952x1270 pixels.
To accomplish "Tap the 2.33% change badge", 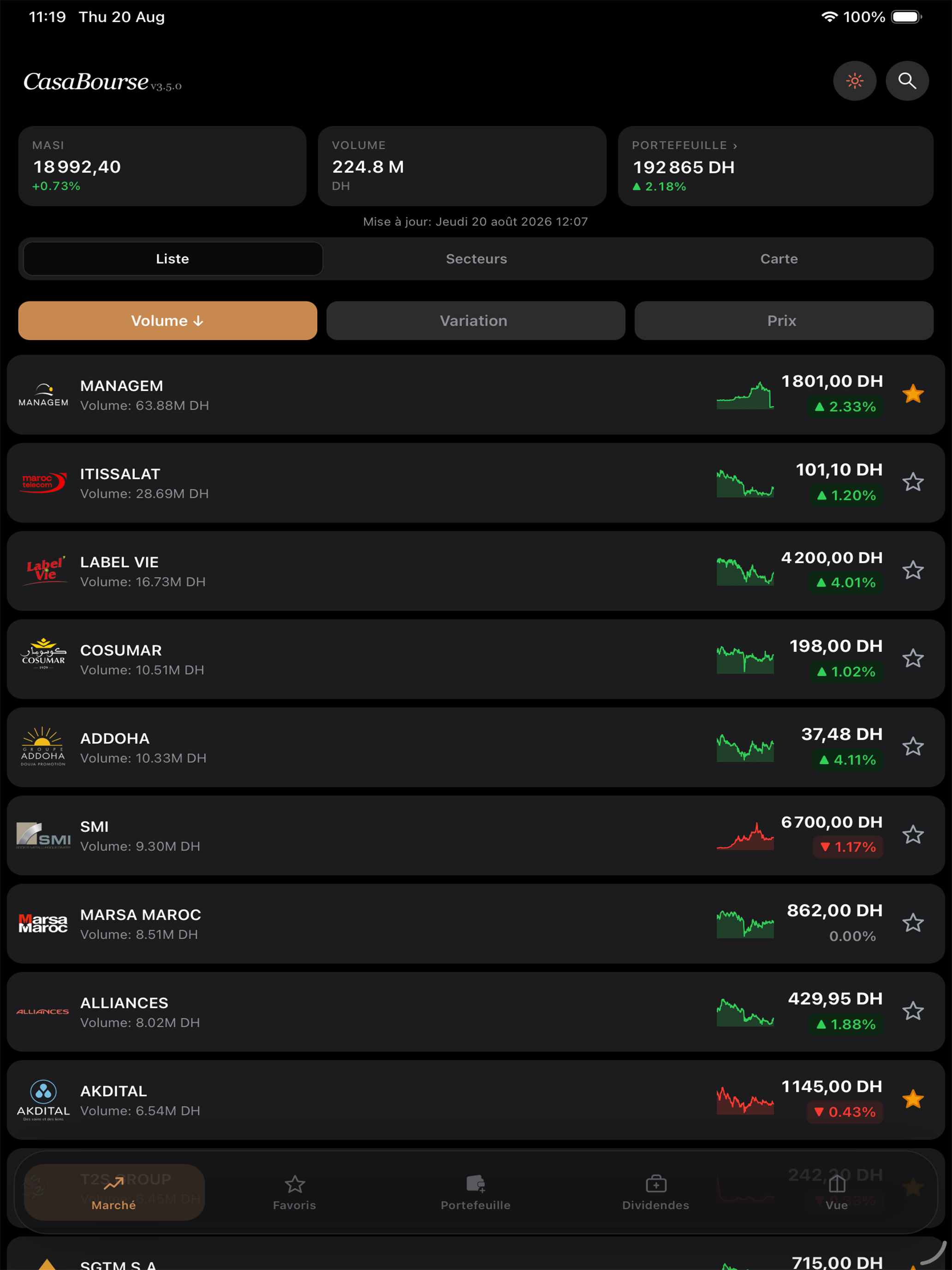I will coord(845,407).
